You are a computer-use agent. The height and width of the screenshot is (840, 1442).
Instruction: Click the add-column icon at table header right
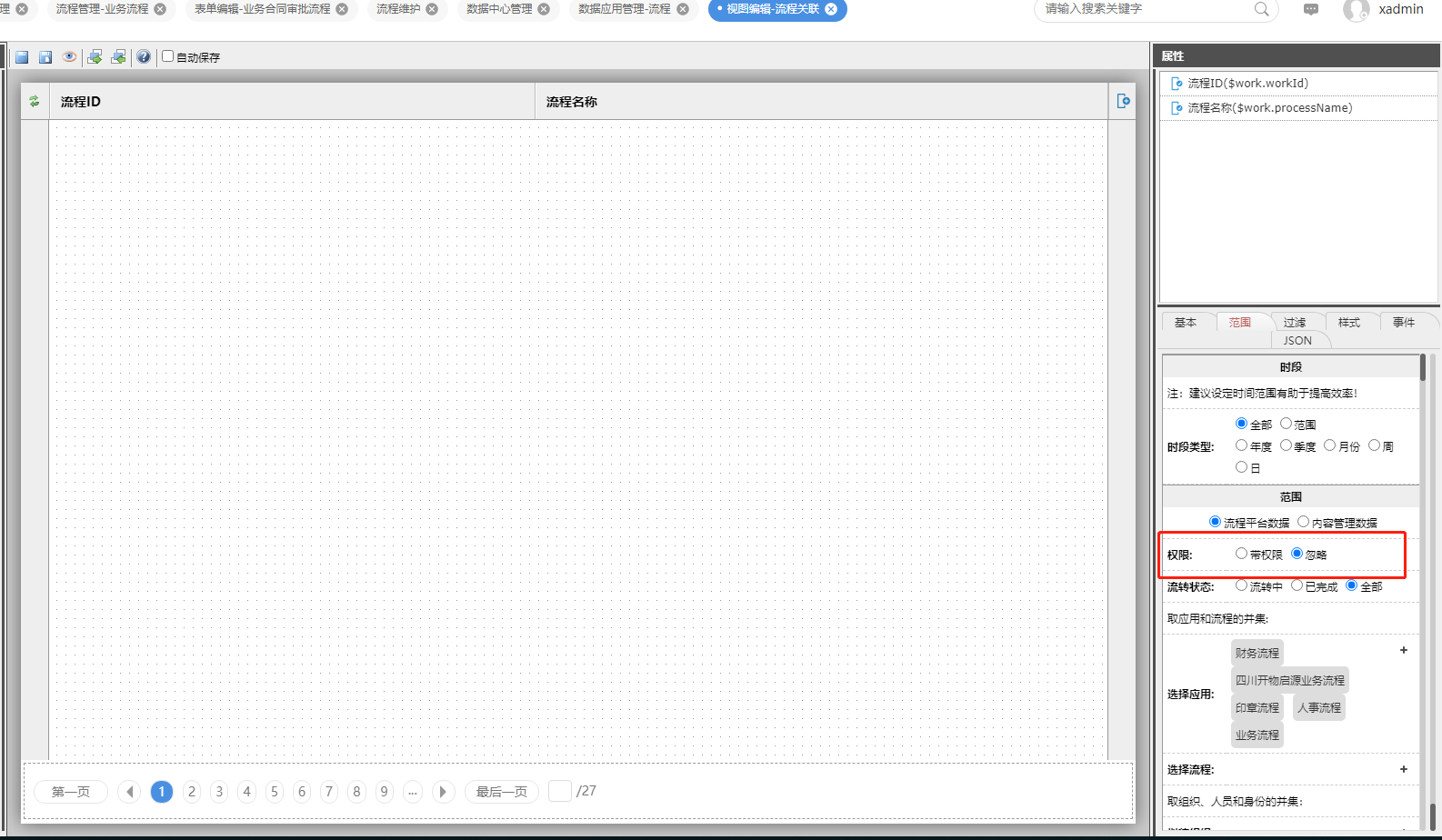(1124, 101)
